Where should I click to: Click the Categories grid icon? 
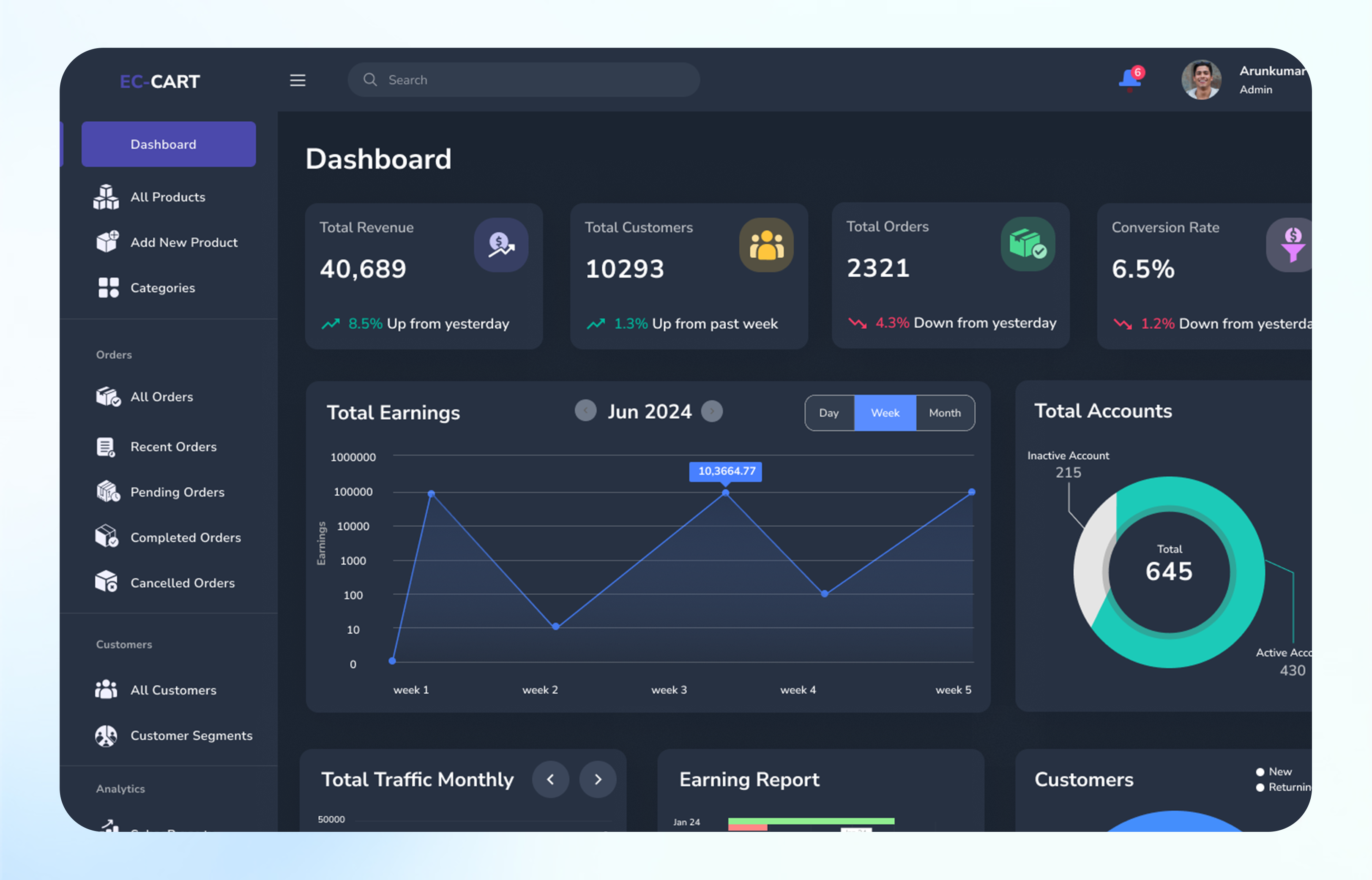108,287
